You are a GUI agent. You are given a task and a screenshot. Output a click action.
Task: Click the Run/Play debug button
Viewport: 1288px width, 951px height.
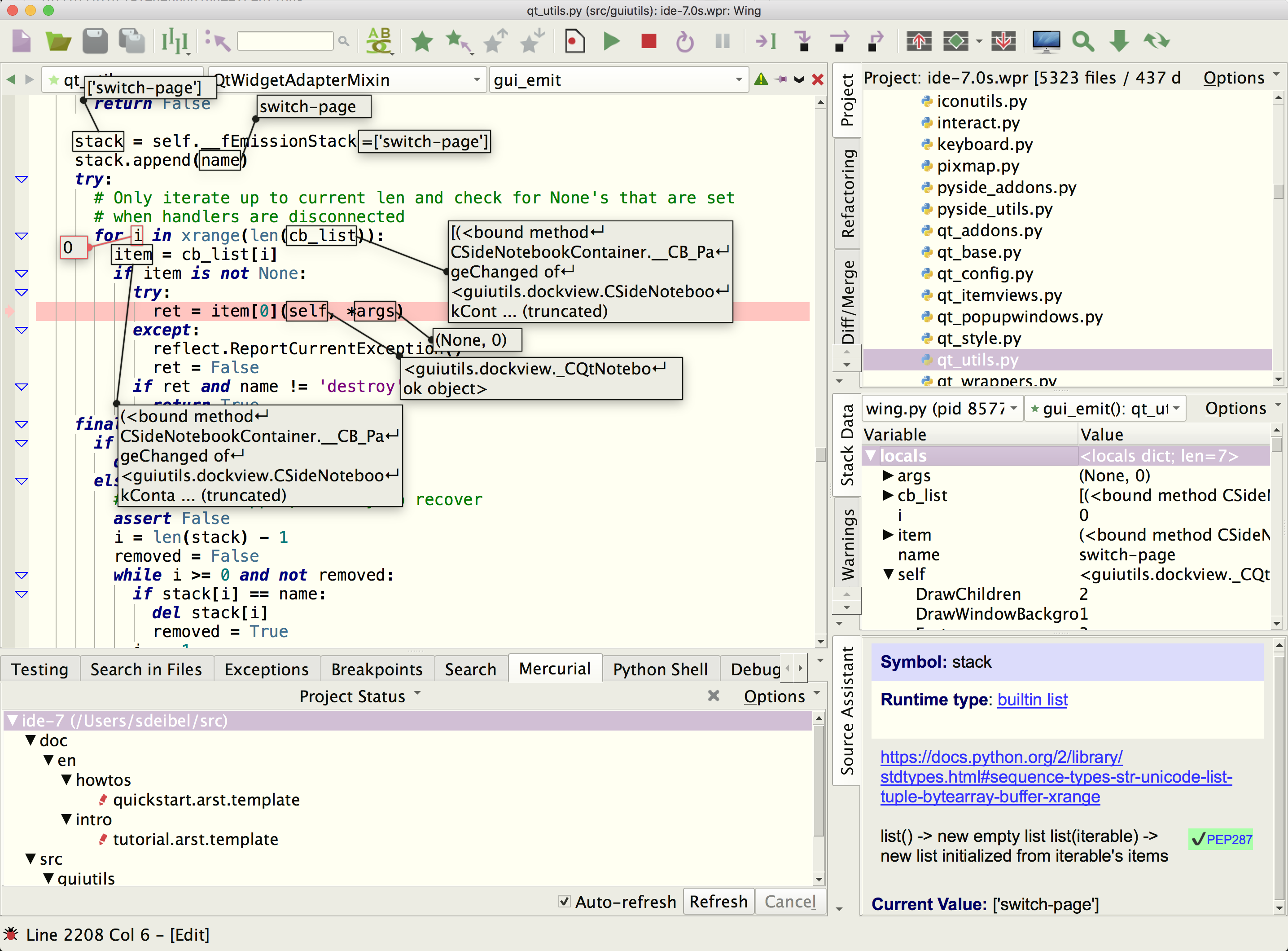tap(610, 40)
